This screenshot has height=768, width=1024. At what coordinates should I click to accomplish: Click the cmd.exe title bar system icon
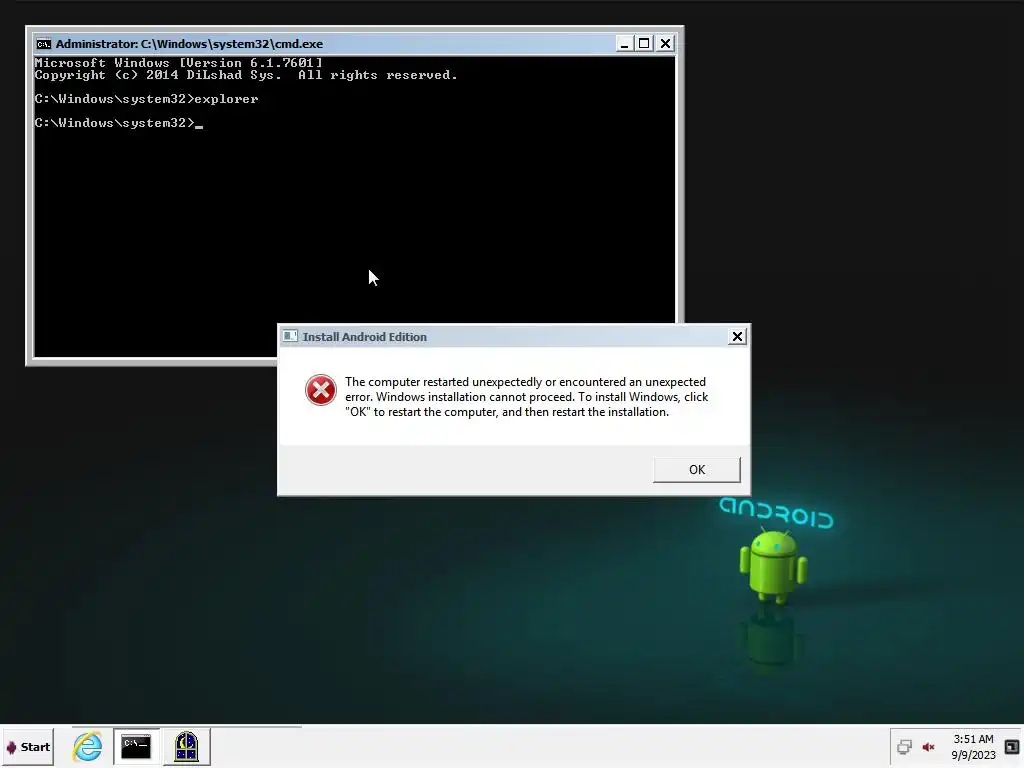tap(44, 44)
